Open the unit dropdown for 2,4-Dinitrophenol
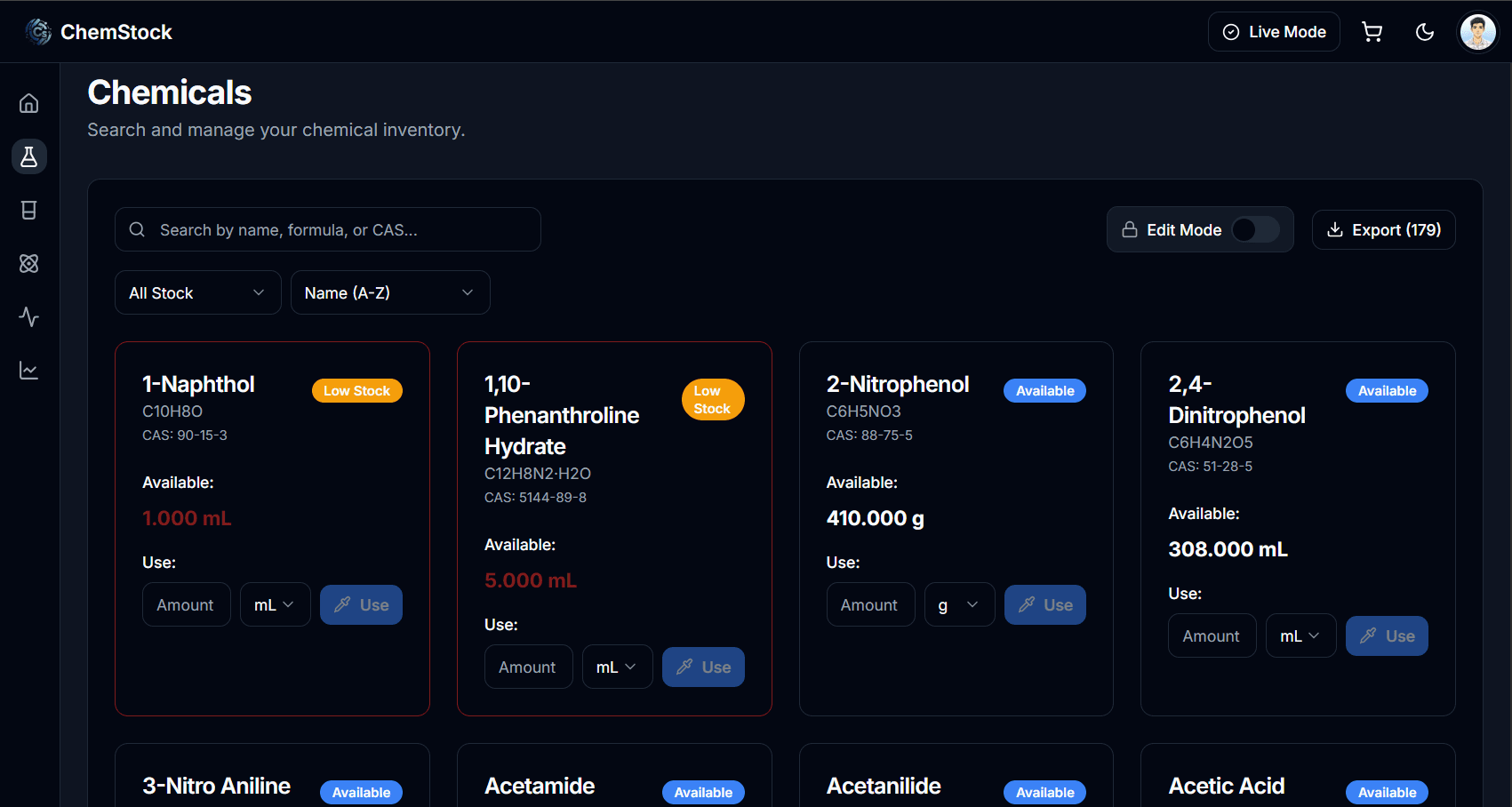The height and width of the screenshot is (807, 1512). tap(1301, 635)
